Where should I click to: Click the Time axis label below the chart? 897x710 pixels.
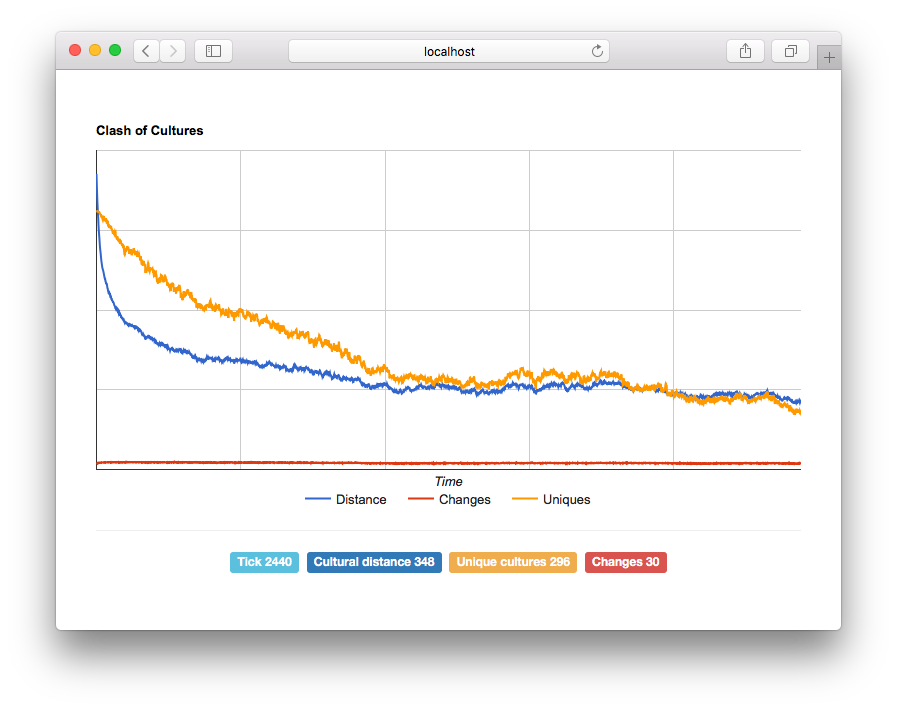[448, 481]
